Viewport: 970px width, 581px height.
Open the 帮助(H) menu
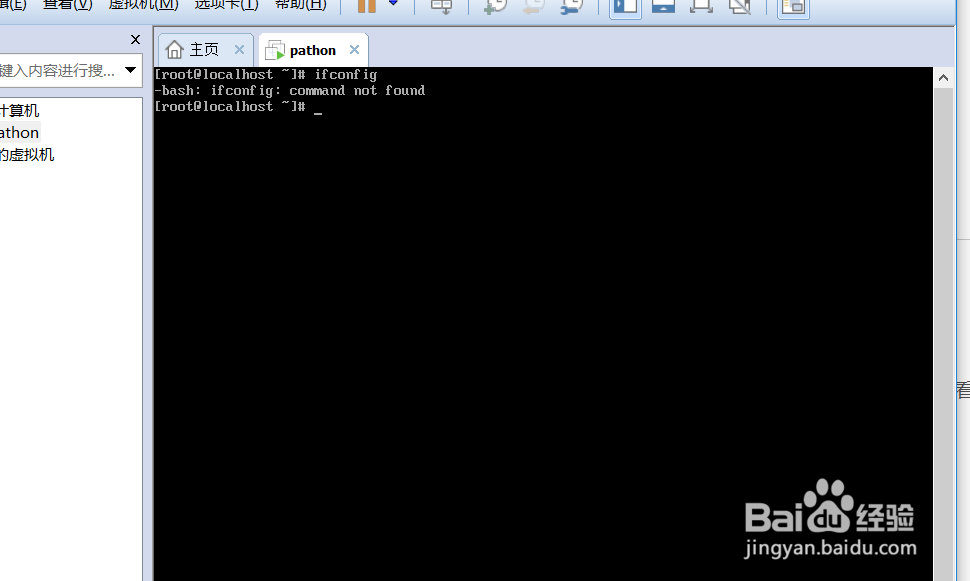(301, 5)
